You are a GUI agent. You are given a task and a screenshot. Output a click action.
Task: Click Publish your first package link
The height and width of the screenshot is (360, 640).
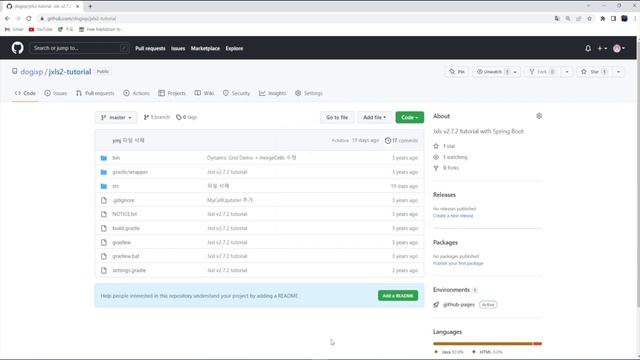(x=458, y=263)
